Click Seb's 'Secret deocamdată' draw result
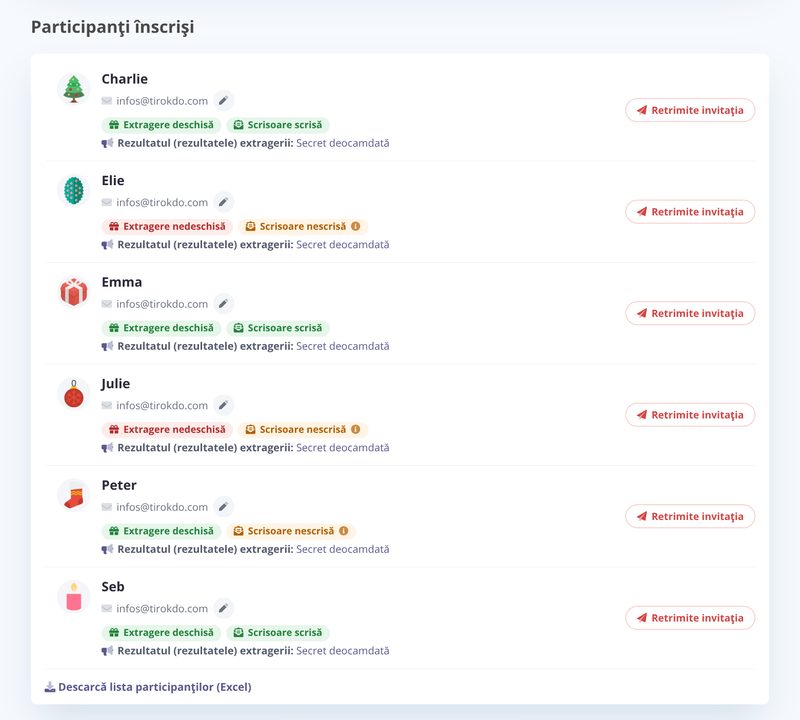 pyautogui.click(x=343, y=651)
